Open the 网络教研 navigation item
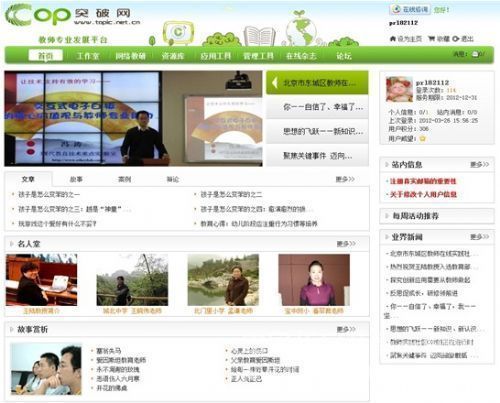The height and width of the screenshot is (403, 500). click(130, 56)
